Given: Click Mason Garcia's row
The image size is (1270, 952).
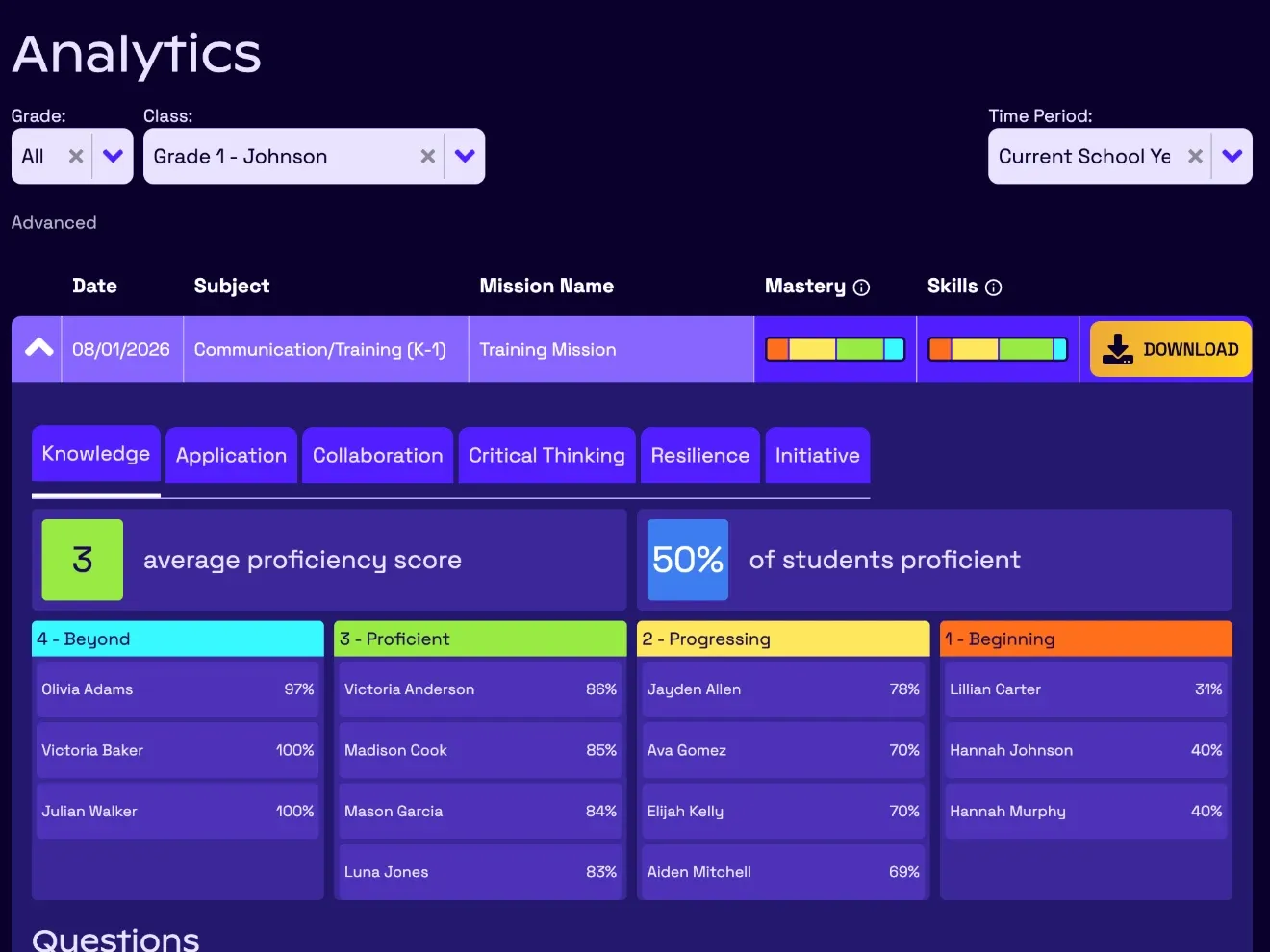Looking at the screenshot, I should [x=480, y=812].
